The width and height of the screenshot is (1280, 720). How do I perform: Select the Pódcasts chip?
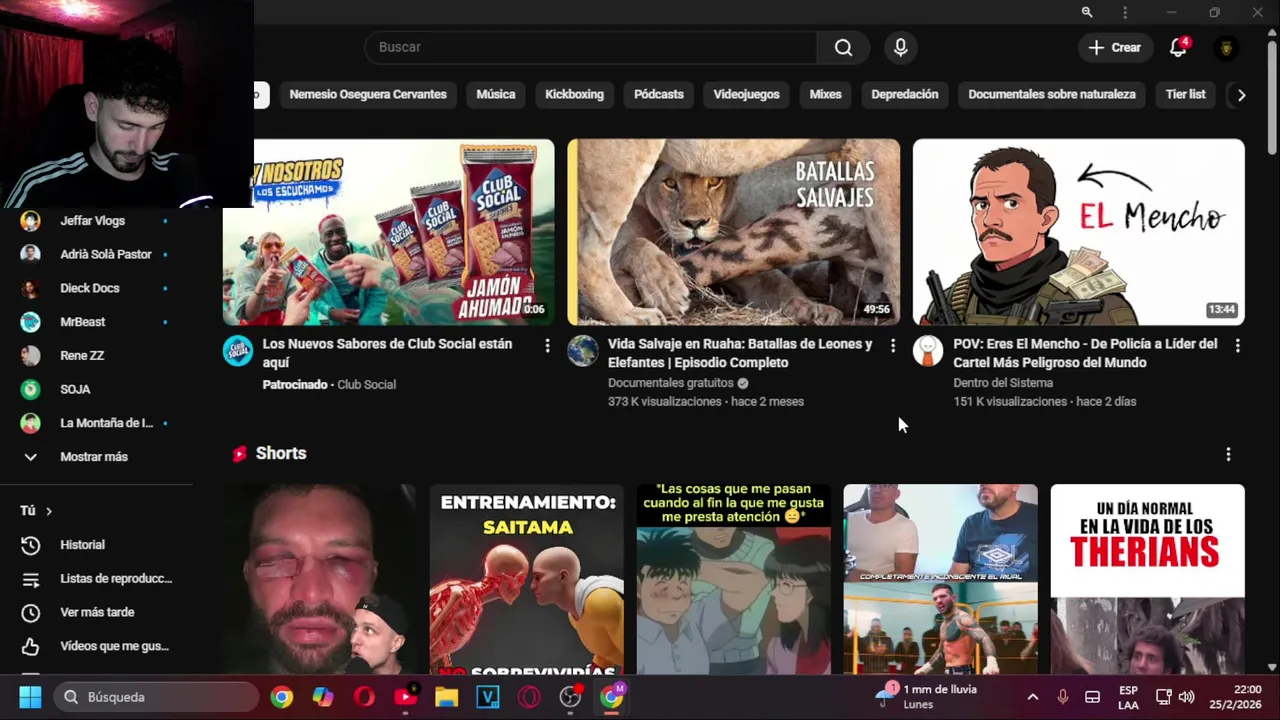659,94
